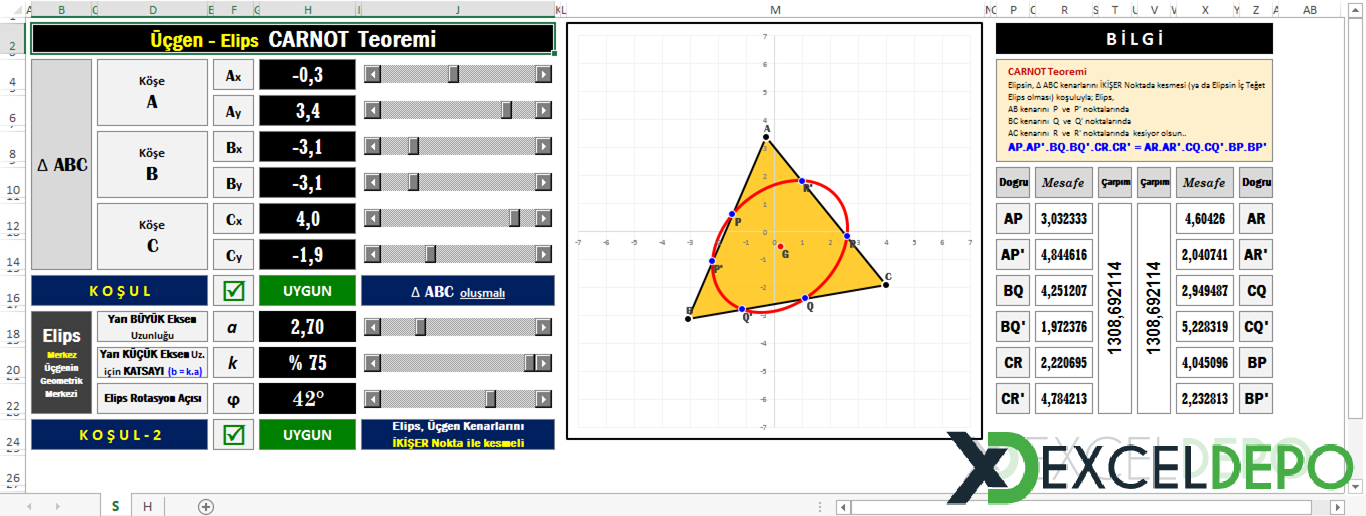Decrease semi-major axis a with left arrow
Screen dimensions: 1366x516
(372, 327)
